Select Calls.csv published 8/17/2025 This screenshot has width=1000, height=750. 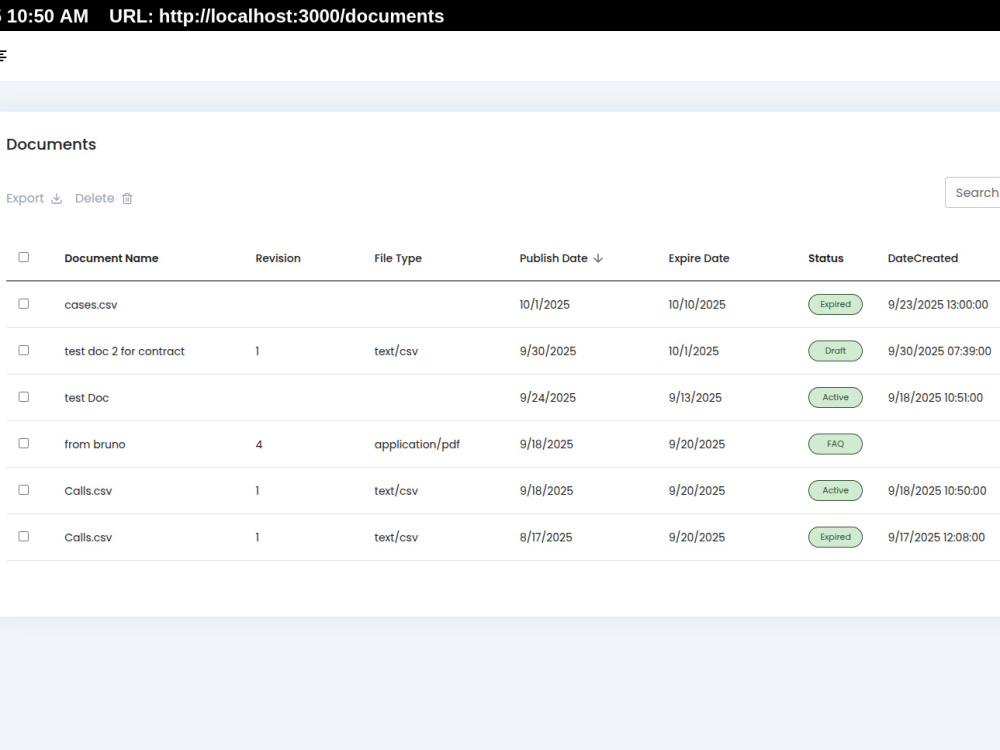pos(88,538)
